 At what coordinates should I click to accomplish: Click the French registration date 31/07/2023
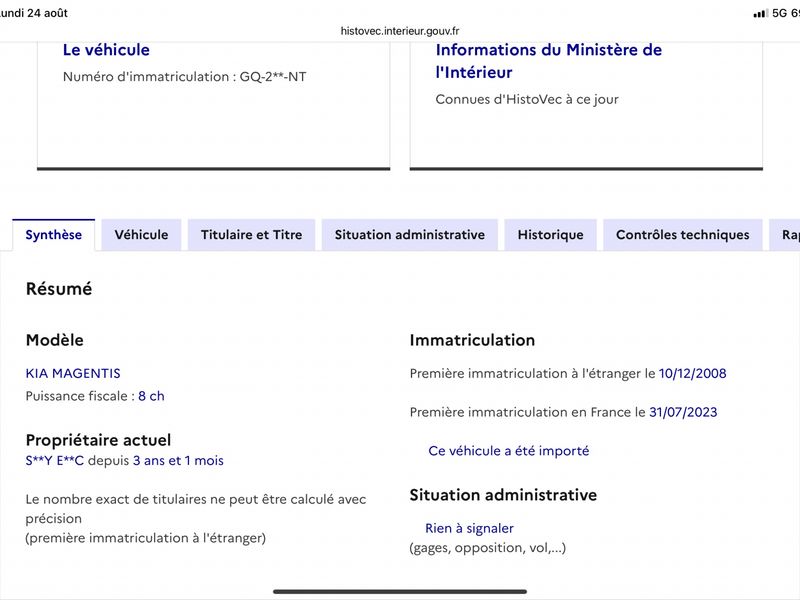click(x=683, y=412)
